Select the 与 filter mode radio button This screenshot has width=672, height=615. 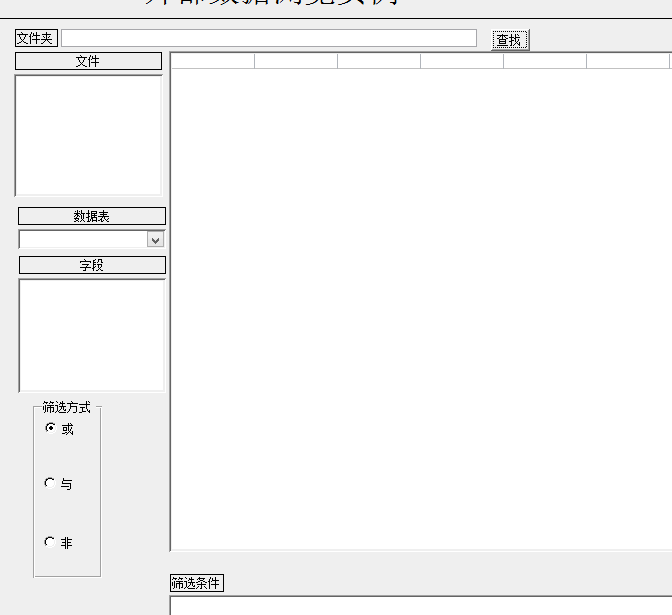click(x=51, y=483)
